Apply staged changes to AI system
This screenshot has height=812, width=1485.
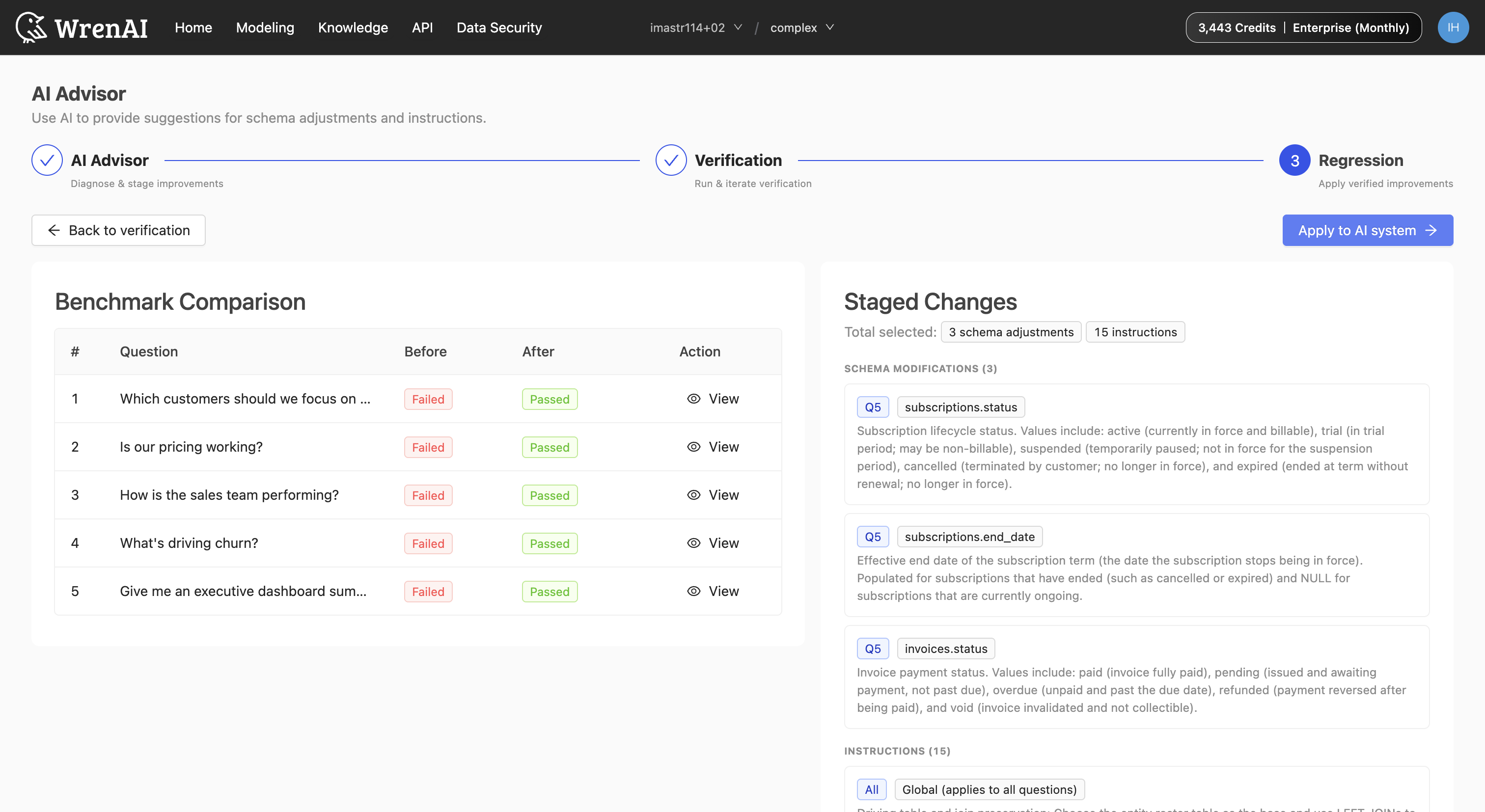point(1368,231)
